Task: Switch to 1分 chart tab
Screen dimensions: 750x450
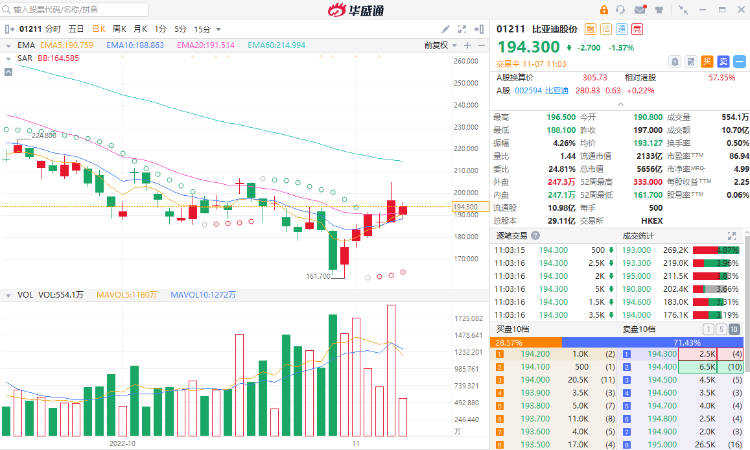Action: [160, 29]
